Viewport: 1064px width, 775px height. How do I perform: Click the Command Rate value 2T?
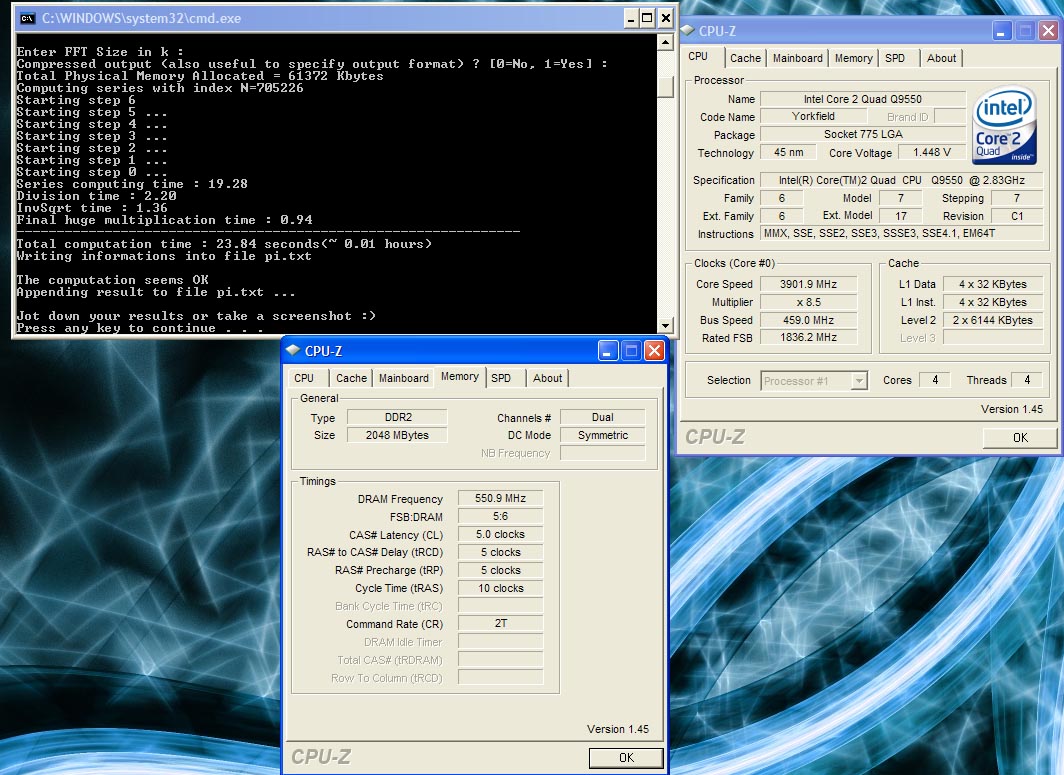click(500, 623)
